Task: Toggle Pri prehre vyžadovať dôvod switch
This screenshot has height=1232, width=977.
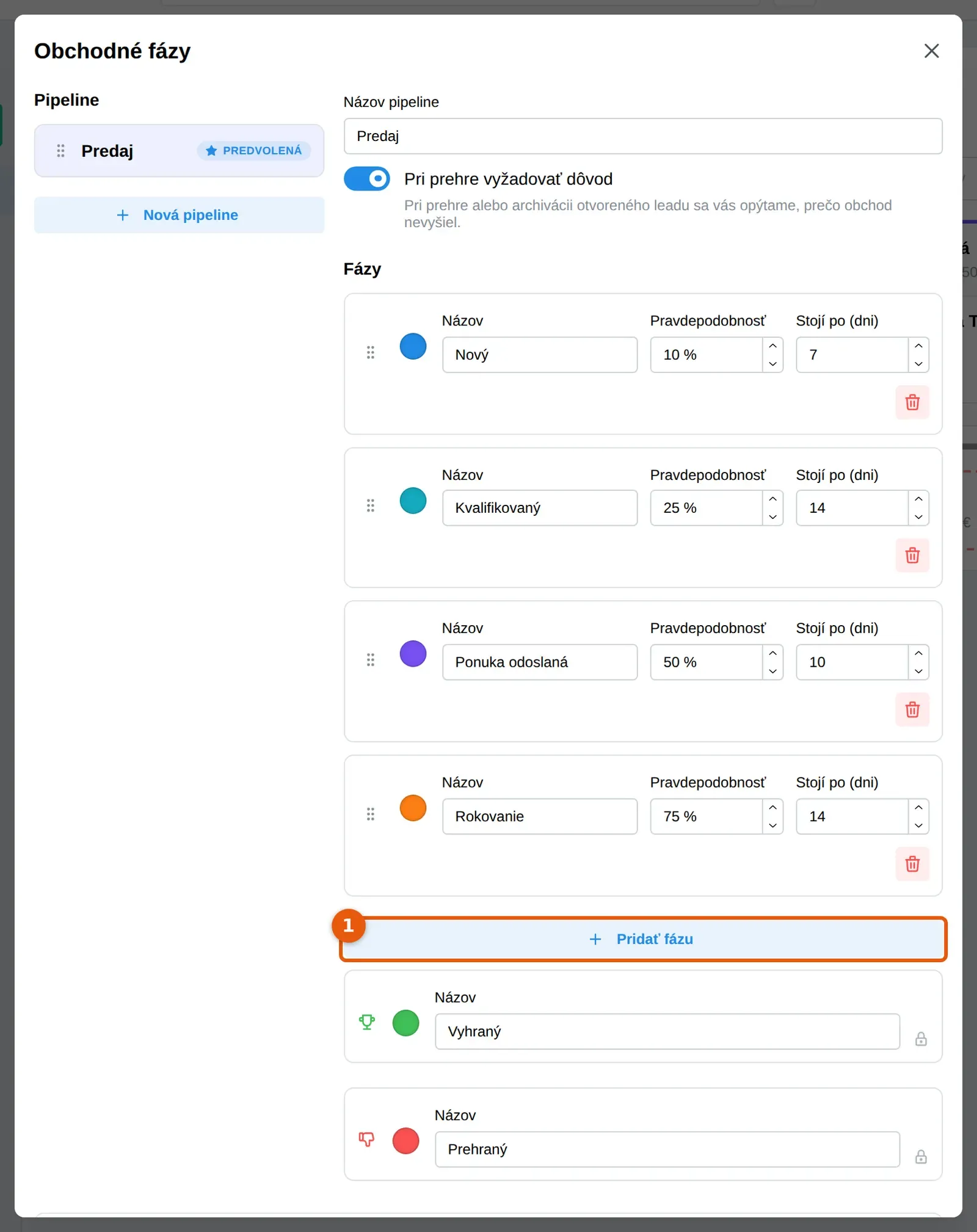Action: point(366,179)
